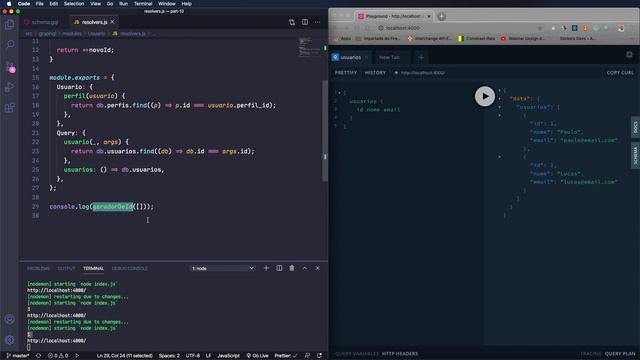Collapse the 'usuarios' array in the response
The width and height of the screenshot is (640, 360).
pyautogui.click(x=500, y=107)
